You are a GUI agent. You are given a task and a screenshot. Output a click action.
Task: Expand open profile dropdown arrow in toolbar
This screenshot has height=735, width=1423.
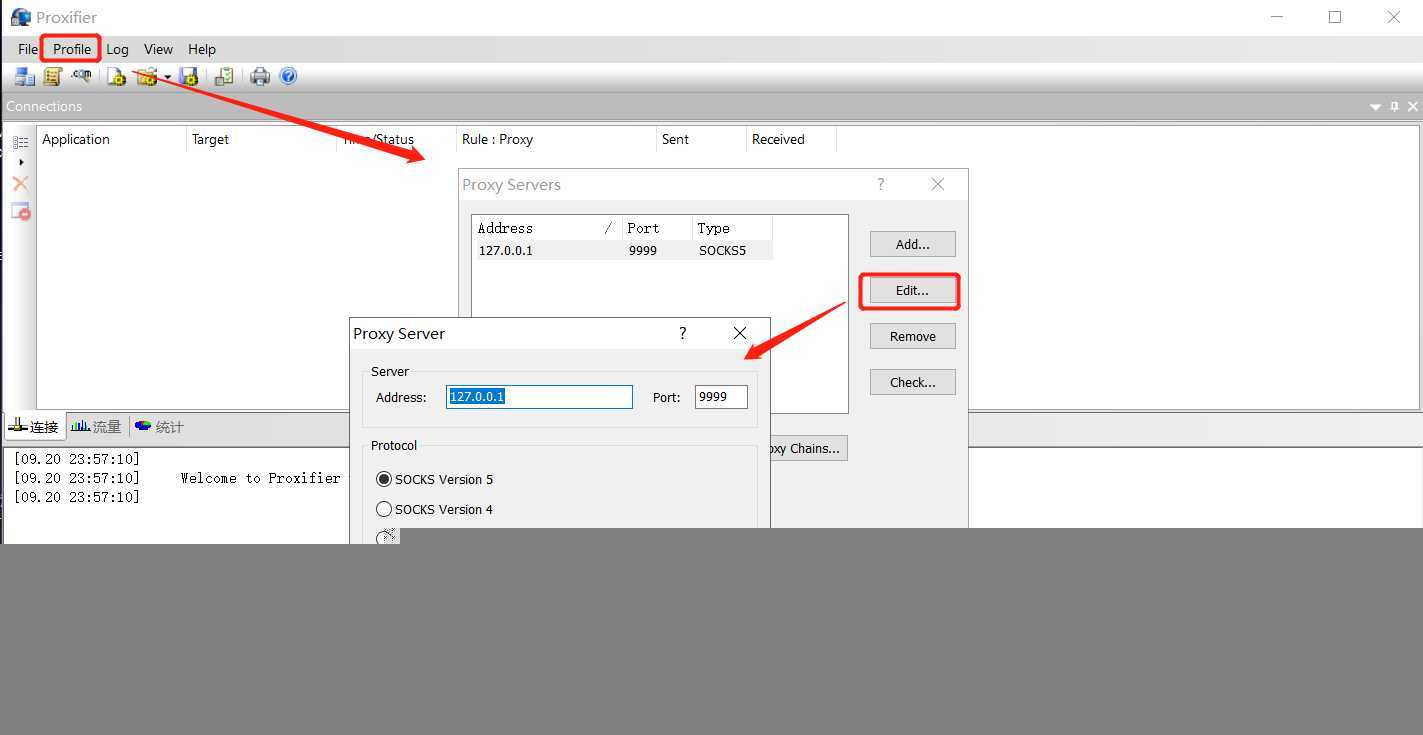(x=167, y=78)
